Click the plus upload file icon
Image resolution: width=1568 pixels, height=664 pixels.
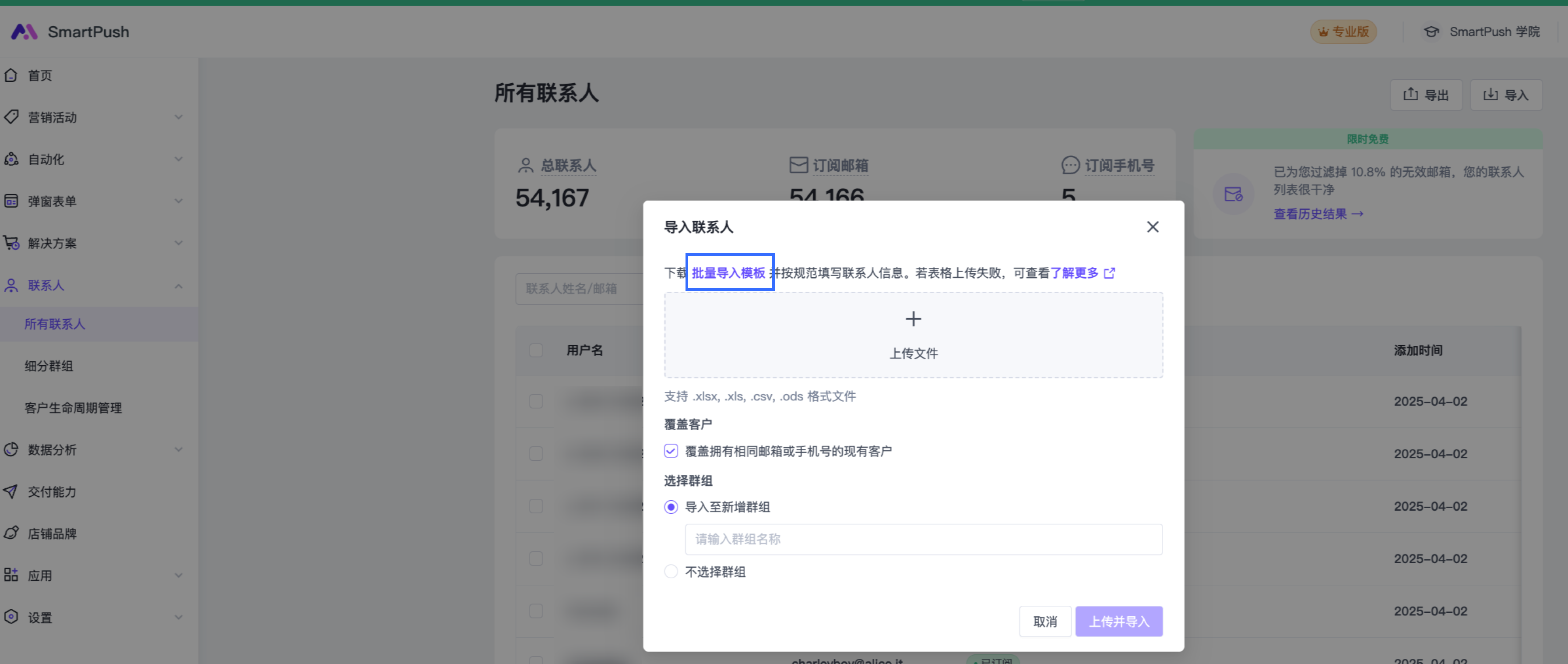click(x=913, y=318)
